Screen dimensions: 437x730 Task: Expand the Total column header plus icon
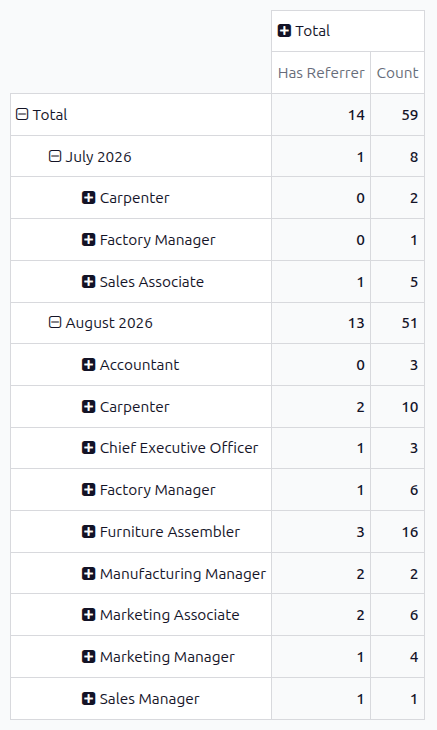[x=284, y=31]
